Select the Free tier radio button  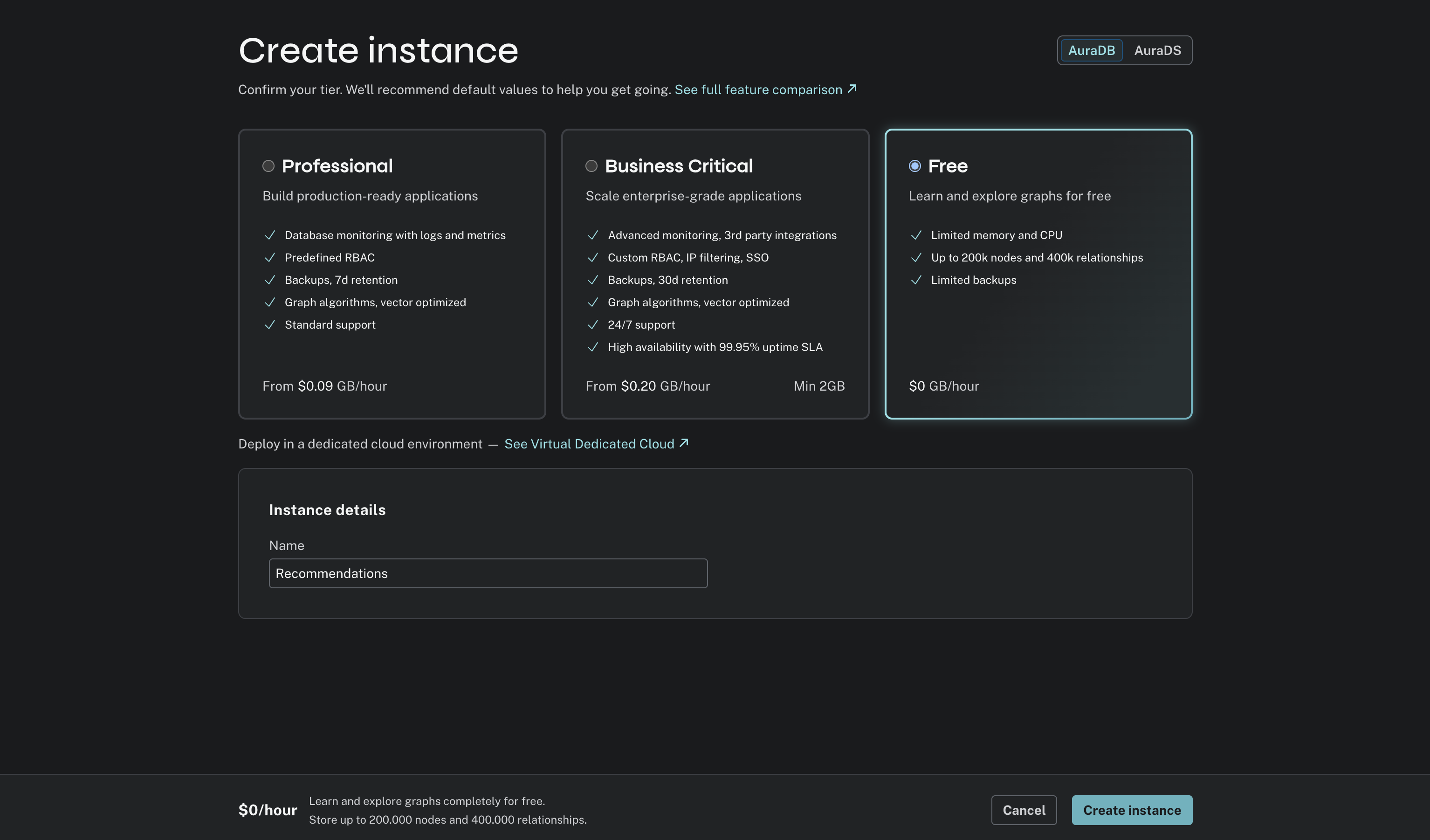(915, 166)
